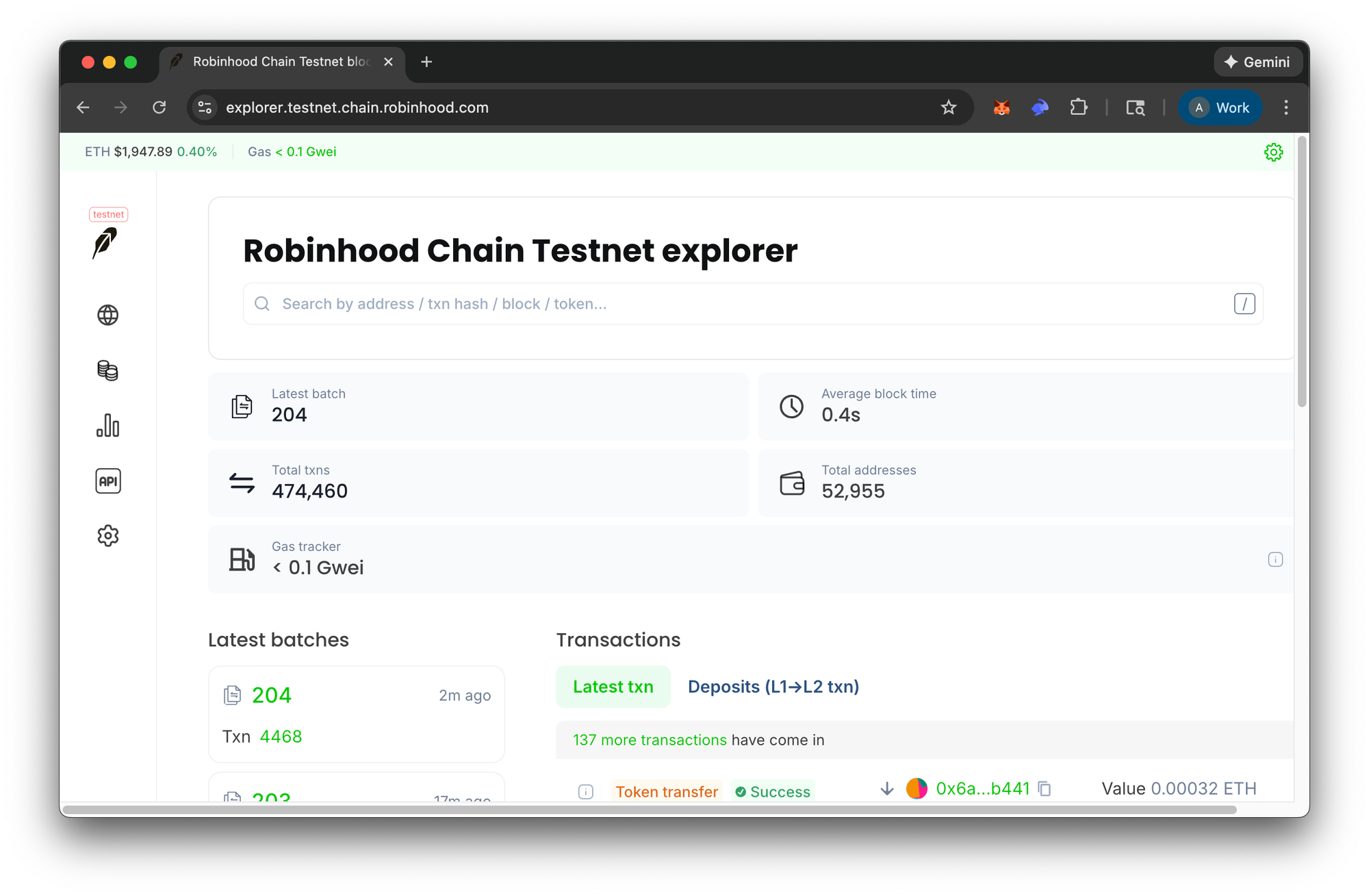This screenshot has height=896, width=1369.
Task: Focus the search by address input field
Action: [753, 304]
